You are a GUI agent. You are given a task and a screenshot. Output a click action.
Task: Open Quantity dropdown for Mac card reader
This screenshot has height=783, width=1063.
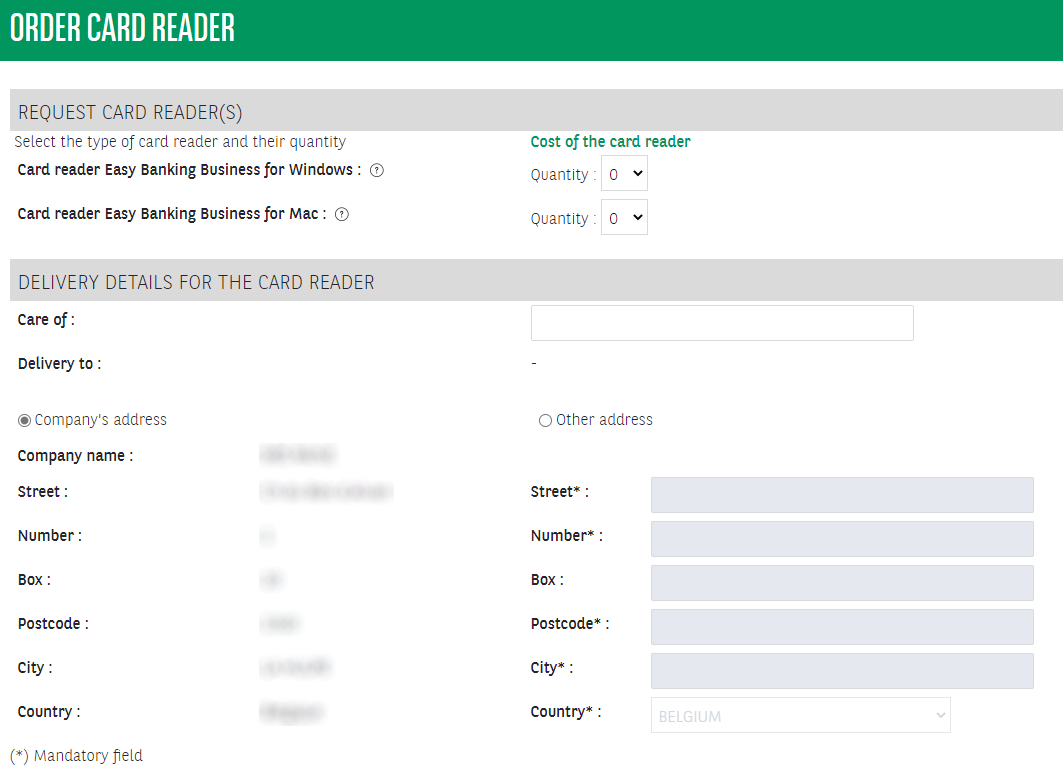(624, 218)
